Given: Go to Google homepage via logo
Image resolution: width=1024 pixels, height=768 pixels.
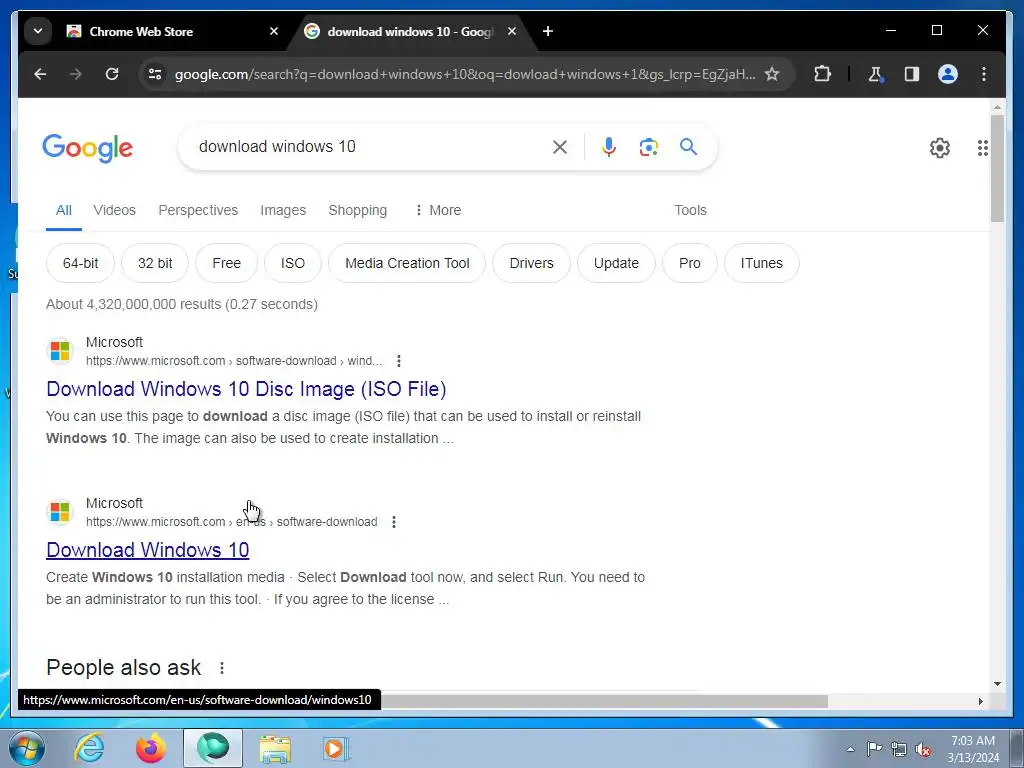Looking at the screenshot, I should [x=88, y=148].
